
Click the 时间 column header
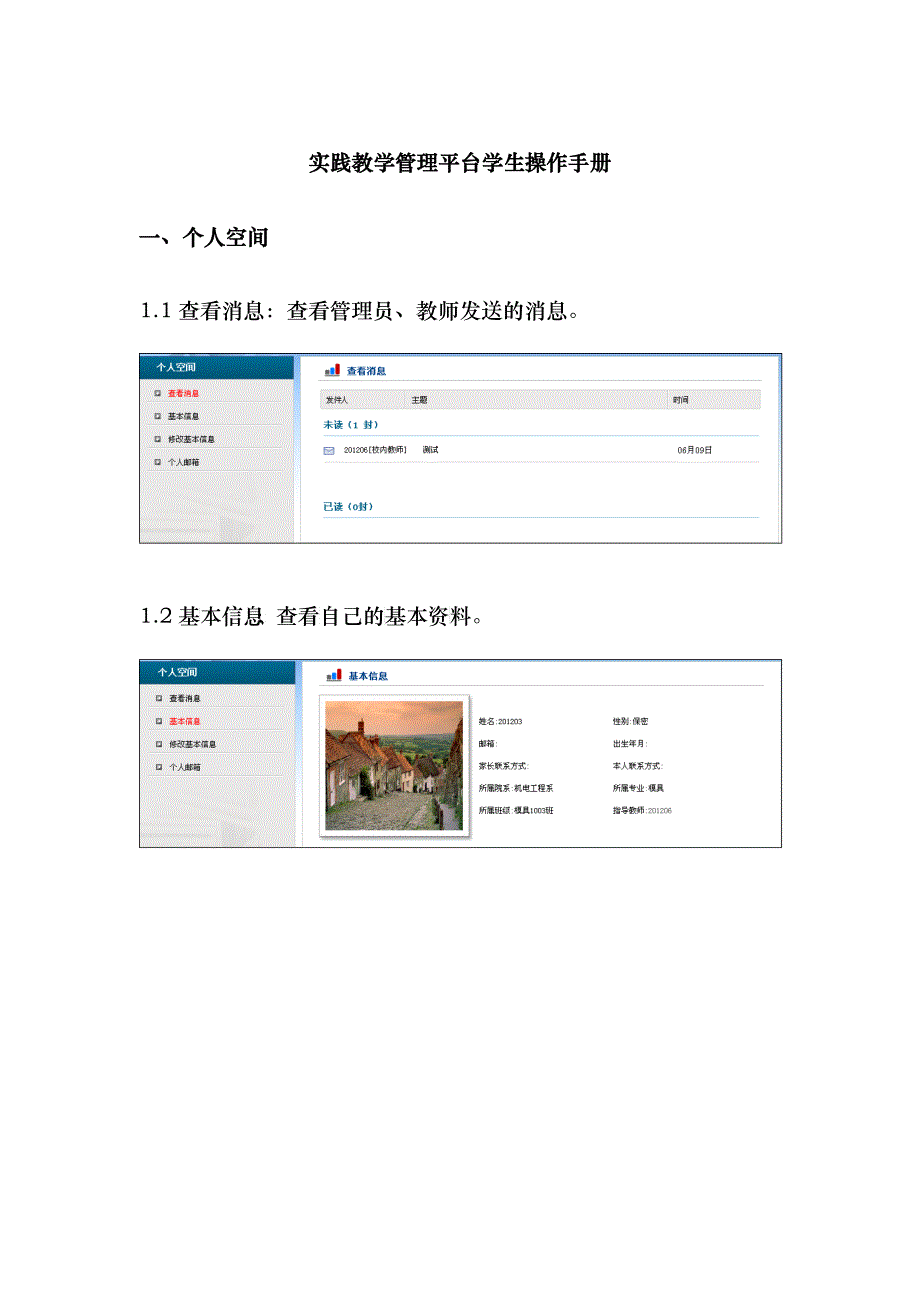click(680, 400)
